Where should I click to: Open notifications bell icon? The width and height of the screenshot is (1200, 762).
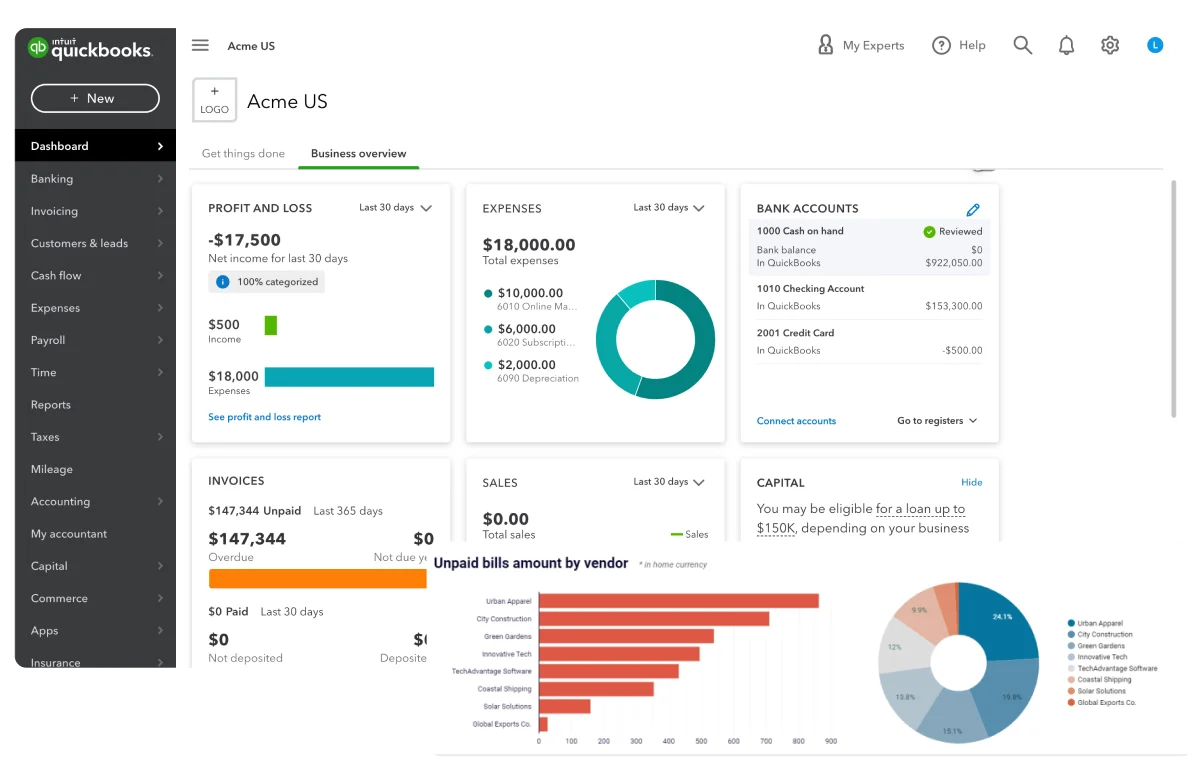pyautogui.click(x=1067, y=45)
